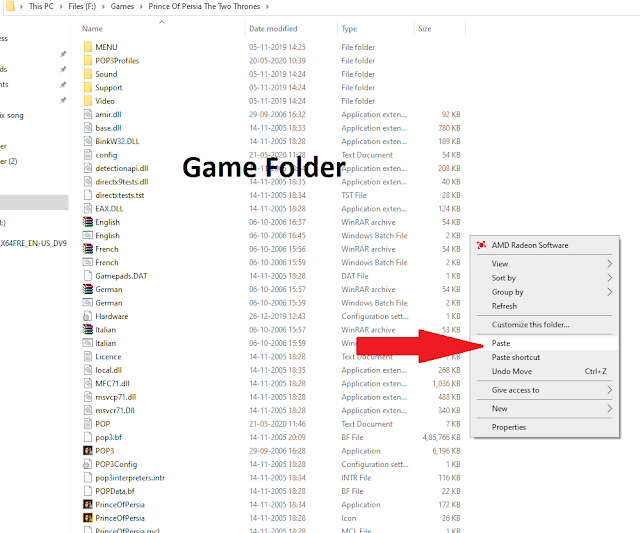Open Customize this folder option
640x533 pixels.
[545, 325]
